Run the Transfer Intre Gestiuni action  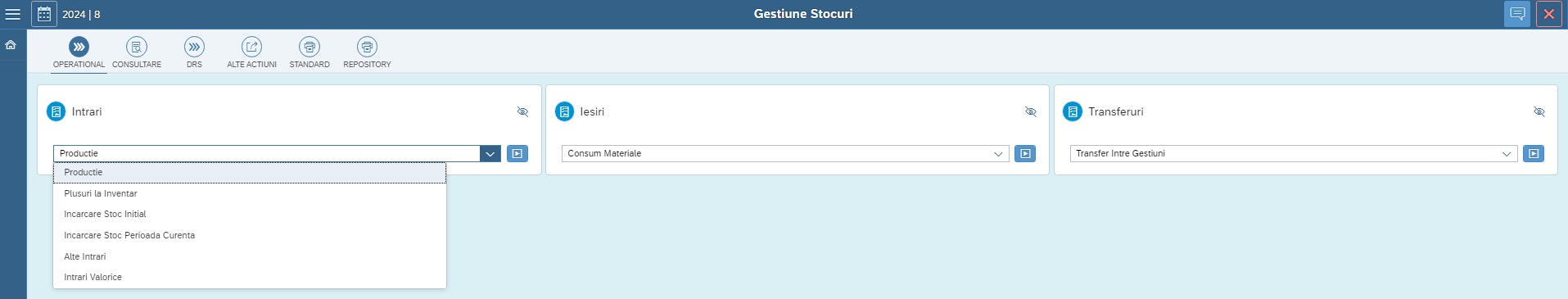click(x=1534, y=153)
